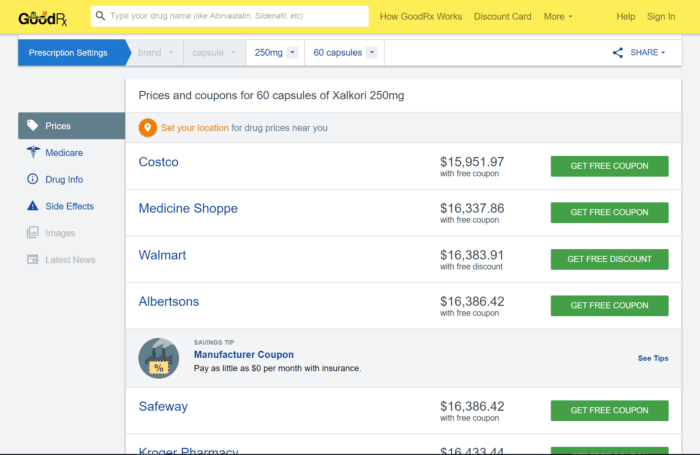Get free discount for Walmart
This screenshot has height=455, width=700.
pos(609,259)
